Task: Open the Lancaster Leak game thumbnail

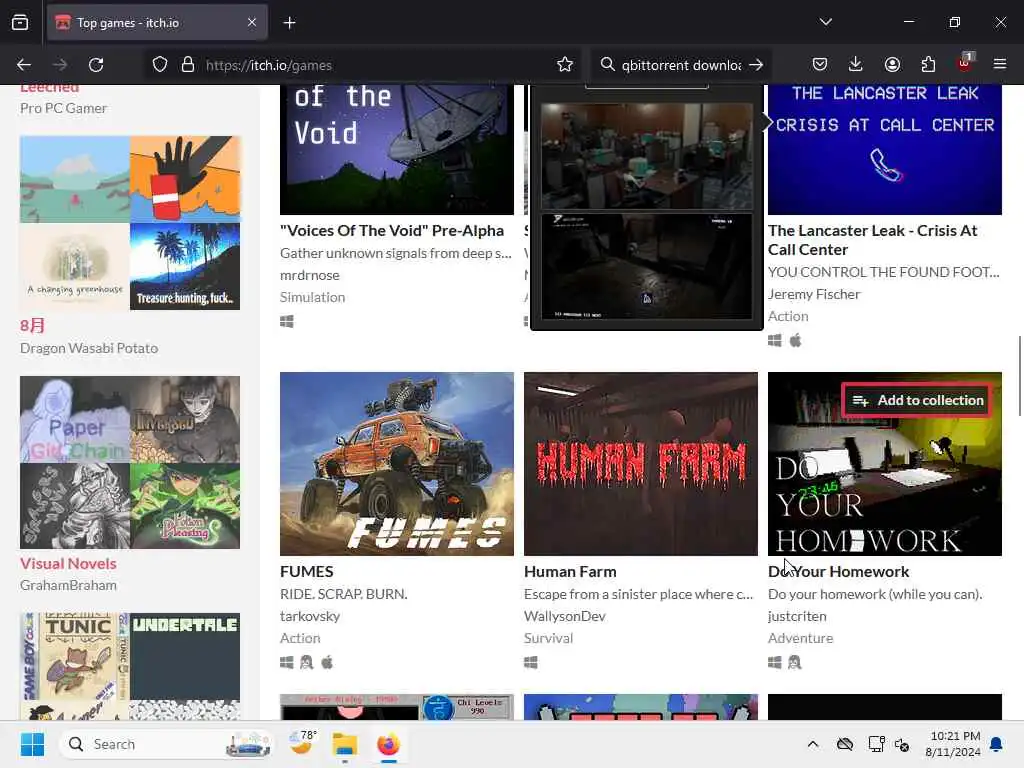Action: coord(884,150)
